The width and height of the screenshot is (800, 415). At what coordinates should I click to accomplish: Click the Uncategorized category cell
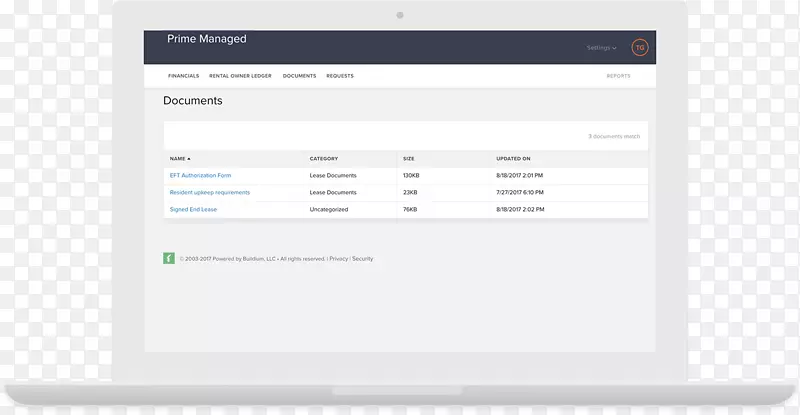pyautogui.click(x=329, y=209)
